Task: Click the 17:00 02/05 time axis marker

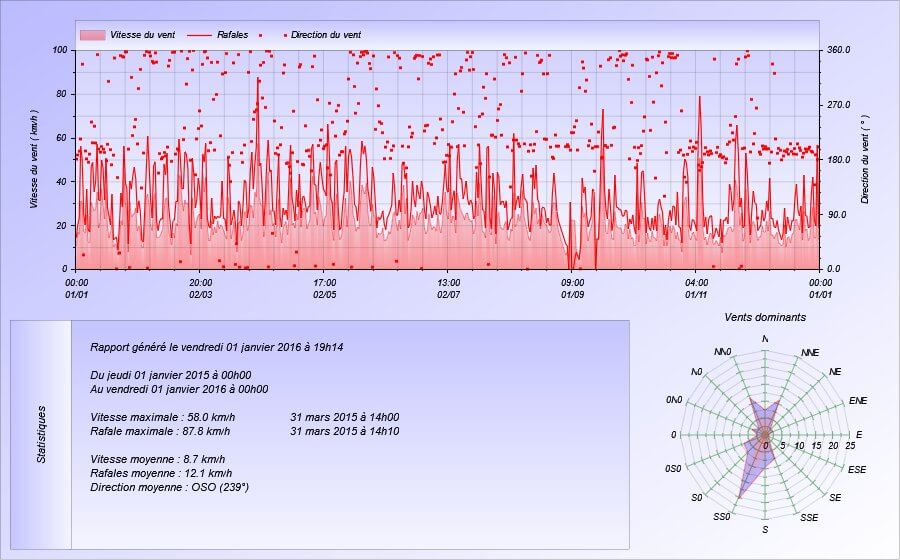Action: (324, 288)
